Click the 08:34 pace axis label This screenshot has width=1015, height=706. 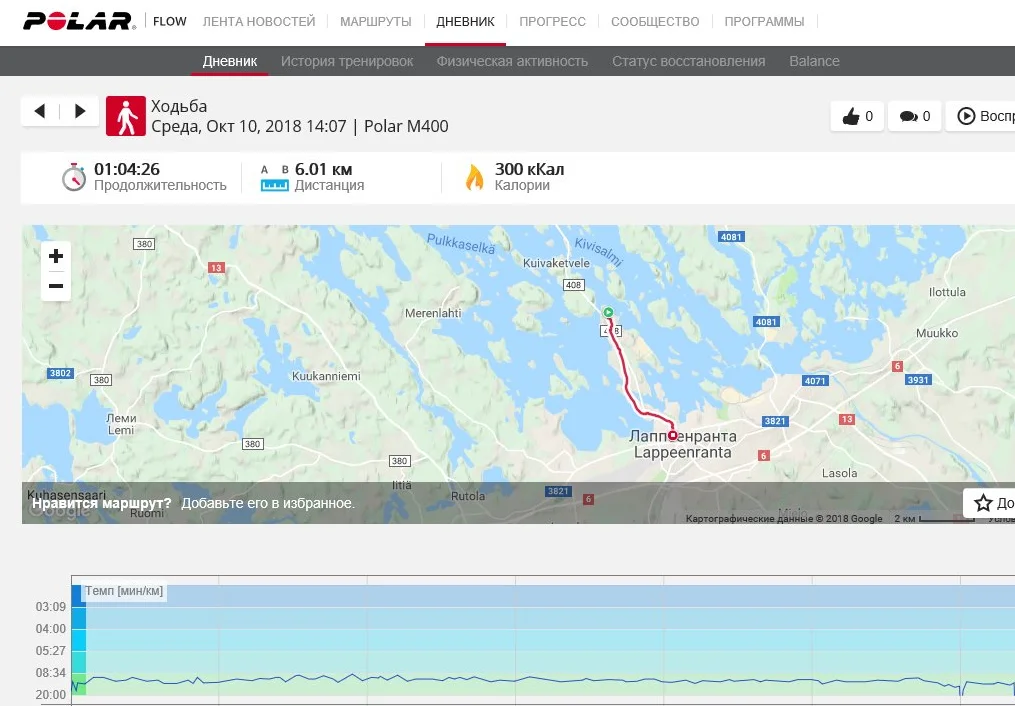pyautogui.click(x=50, y=673)
